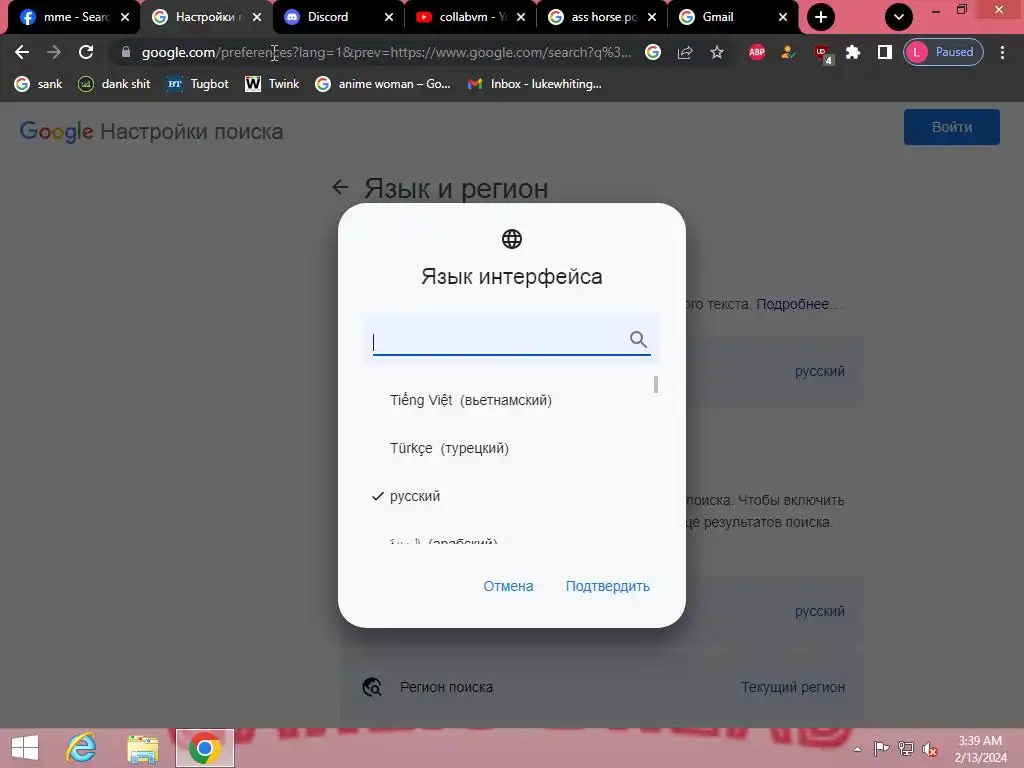Open the taskbar clock and date
The image size is (1024, 768).
tap(980, 749)
